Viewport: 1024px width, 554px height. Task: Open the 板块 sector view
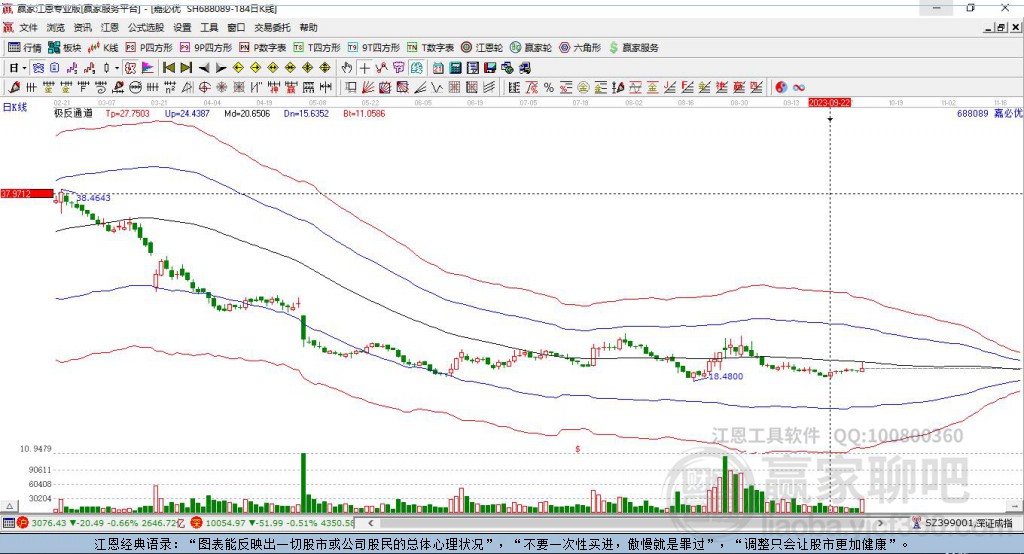pyautogui.click(x=65, y=48)
